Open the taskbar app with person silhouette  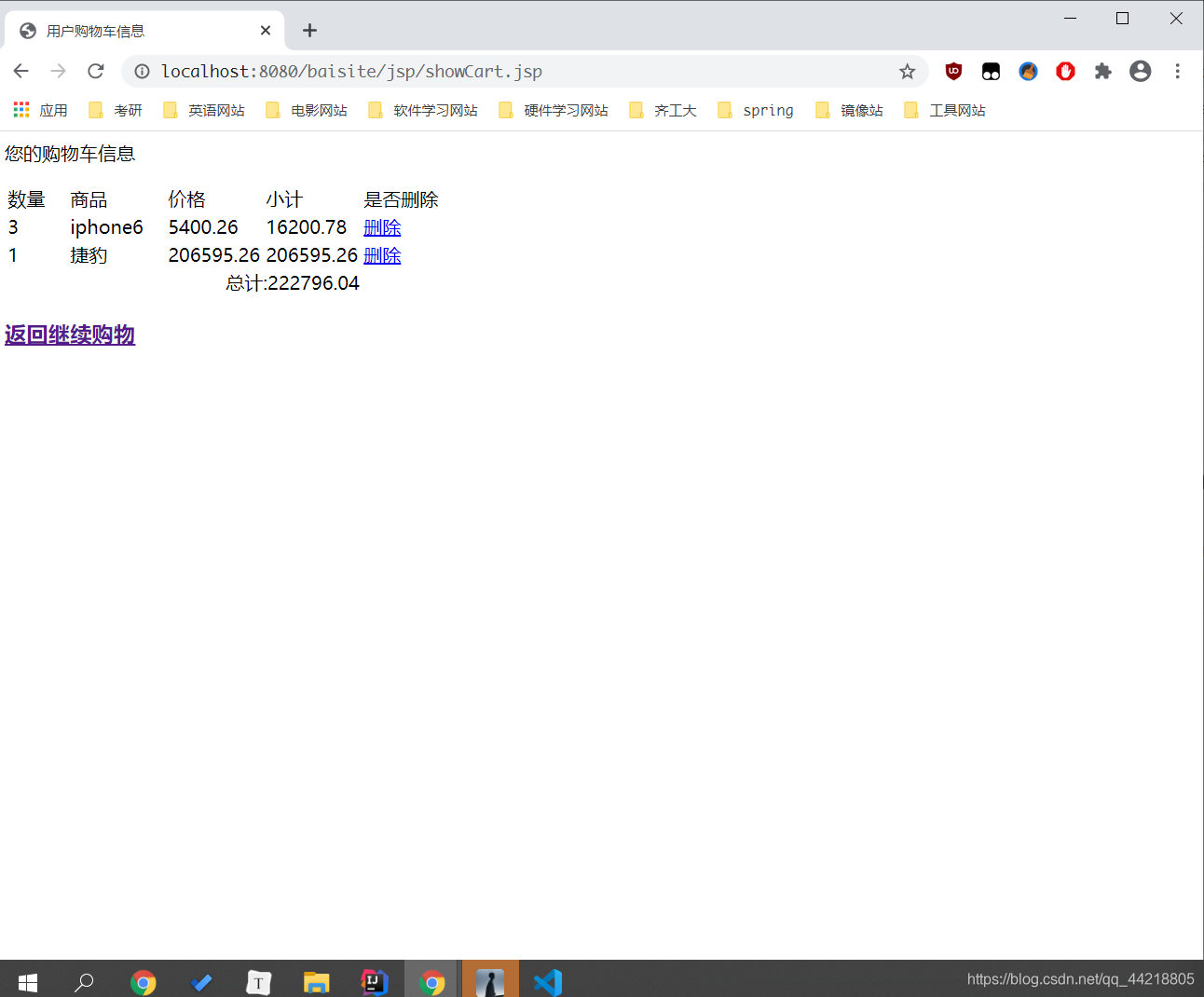click(x=490, y=982)
